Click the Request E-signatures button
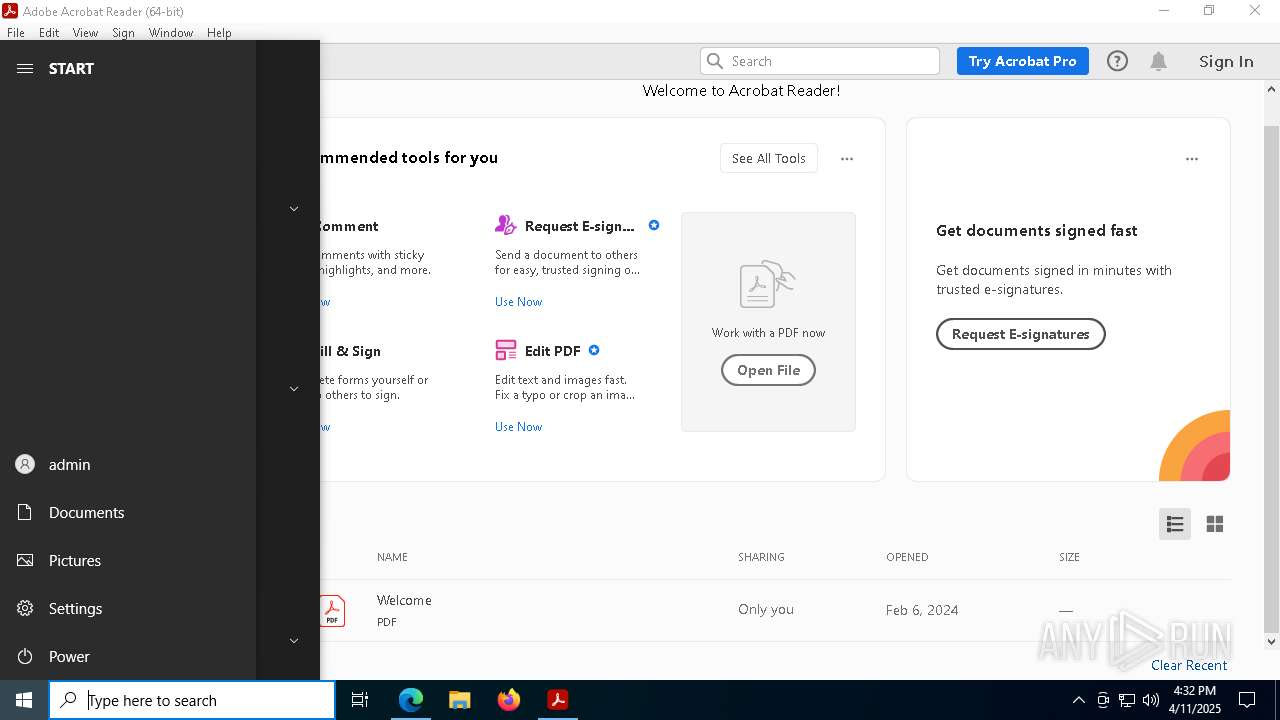 [1020, 334]
